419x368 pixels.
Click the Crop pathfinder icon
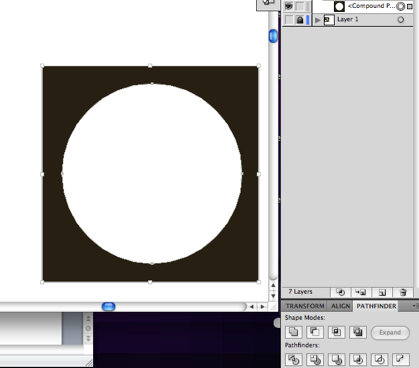pyautogui.click(x=358, y=359)
